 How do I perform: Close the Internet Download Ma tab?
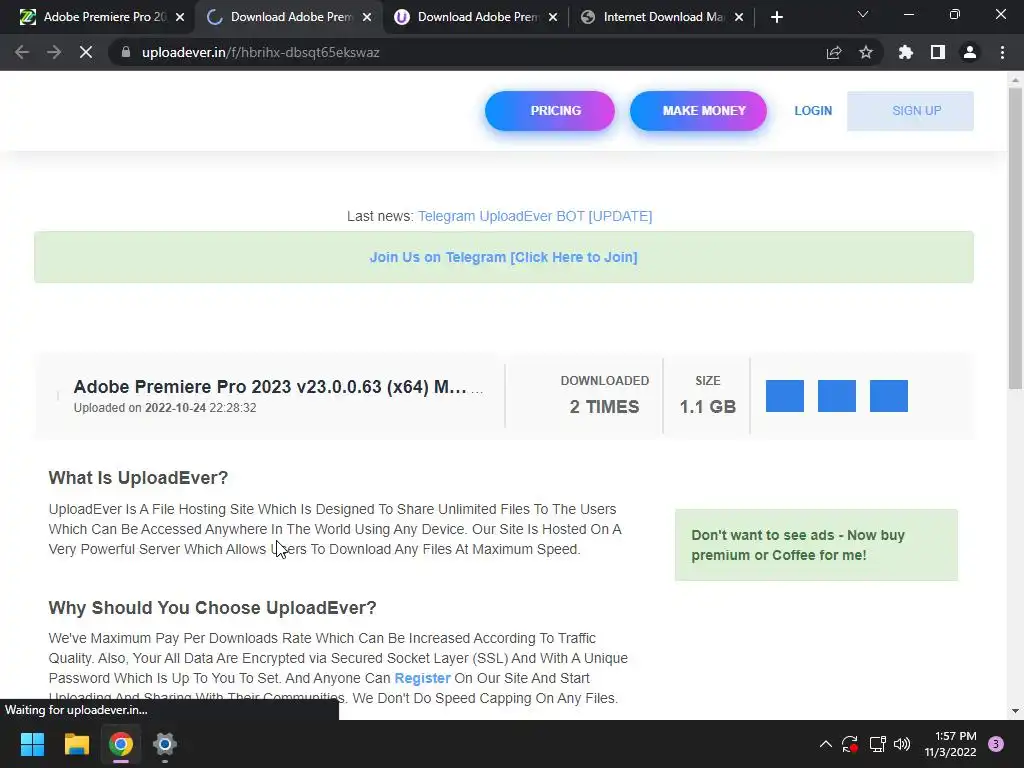pos(739,17)
